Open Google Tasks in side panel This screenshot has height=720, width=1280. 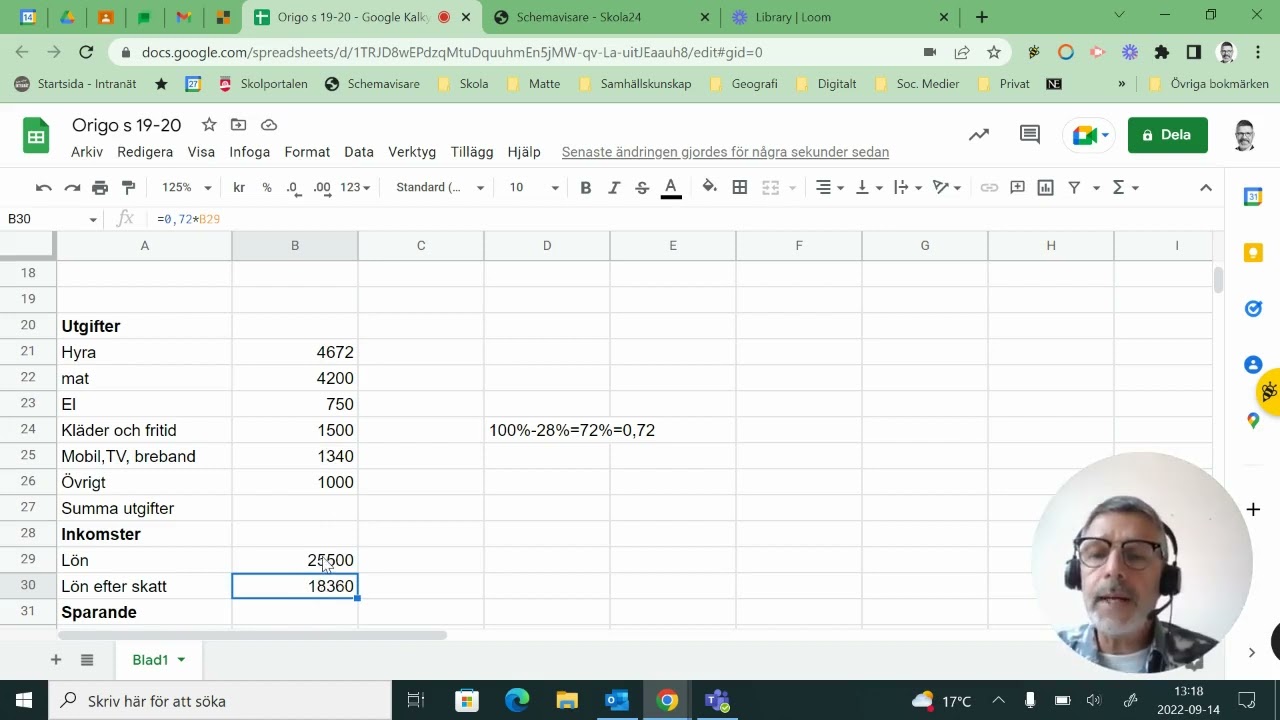(x=1253, y=309)
